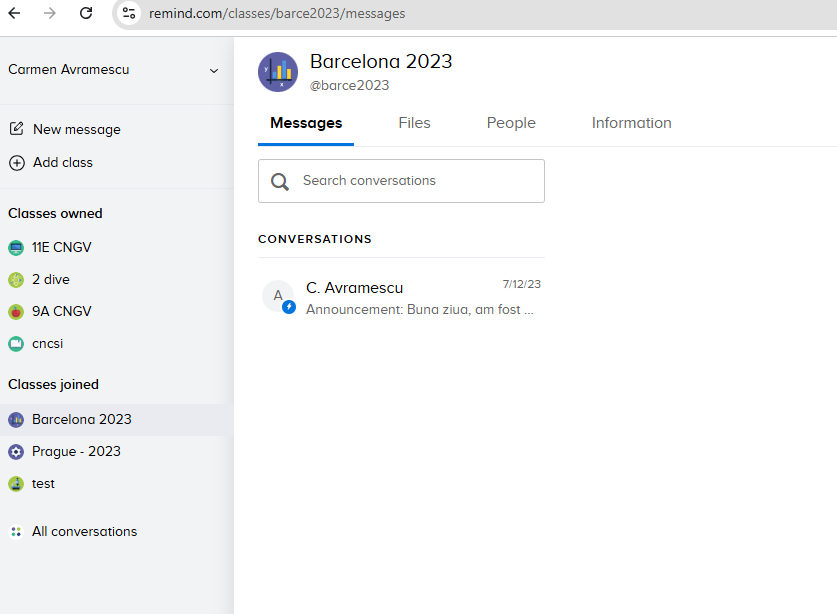The width and height of the screenshot is (837, 614).
Task: Click the All conversations dots icon
Action: pos(15,531)
